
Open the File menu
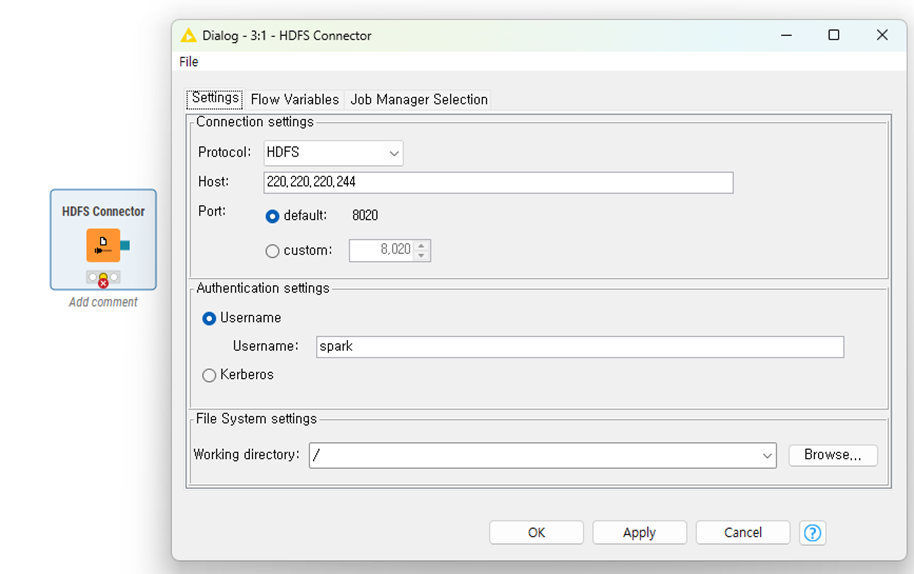tap(189, 62)
